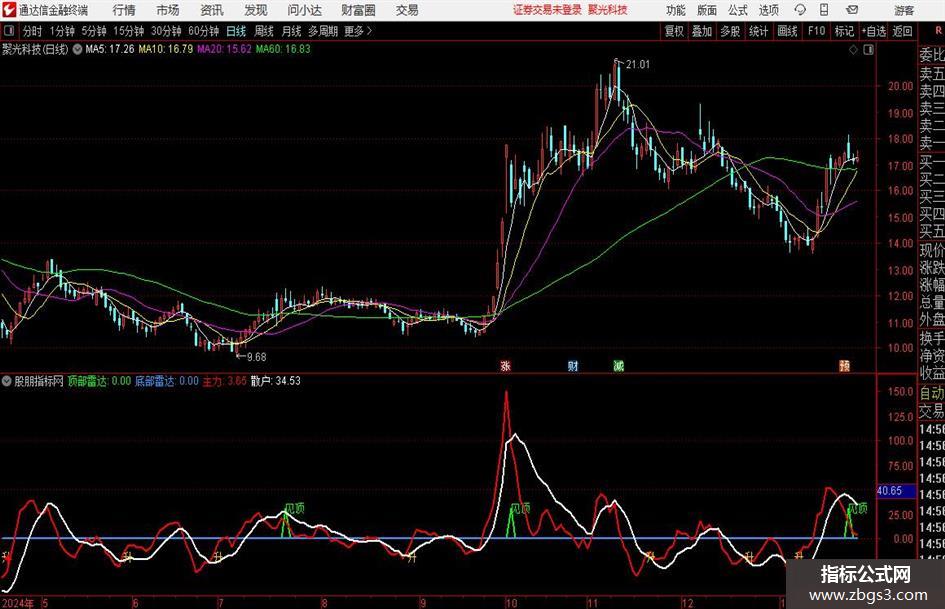Switch to the 周线 weekly period
Viewport: 945px width, 609px height.
click(x=264, y=31)
